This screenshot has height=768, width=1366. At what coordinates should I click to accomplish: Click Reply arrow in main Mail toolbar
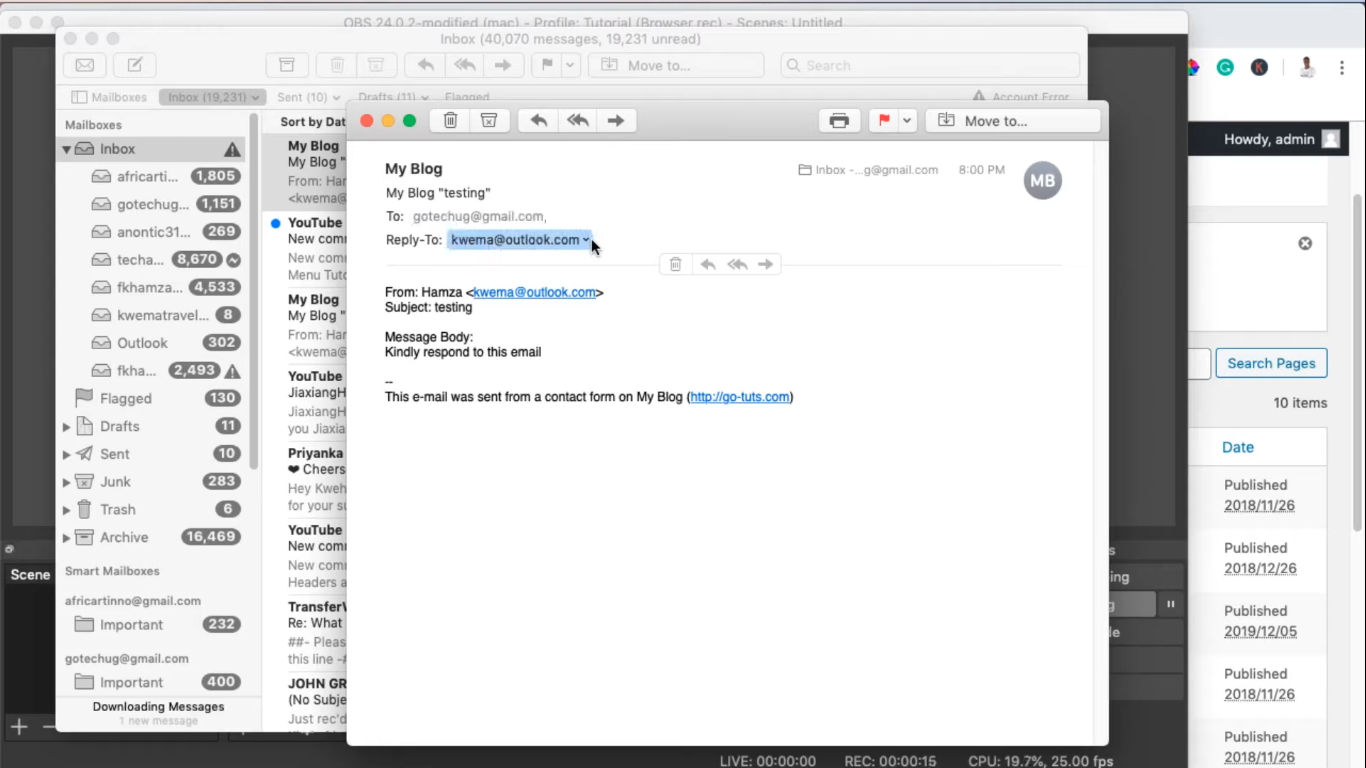(x=425, y=65)
